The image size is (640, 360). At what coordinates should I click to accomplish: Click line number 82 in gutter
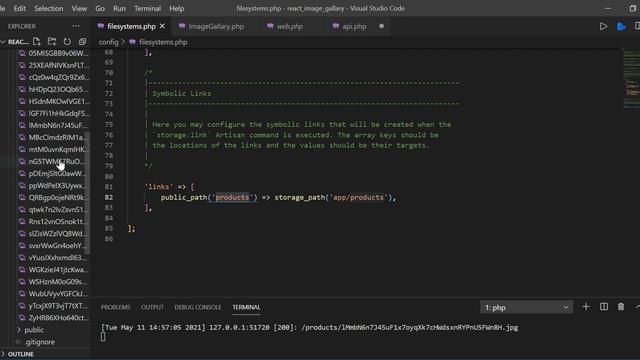tap(109, 197)
